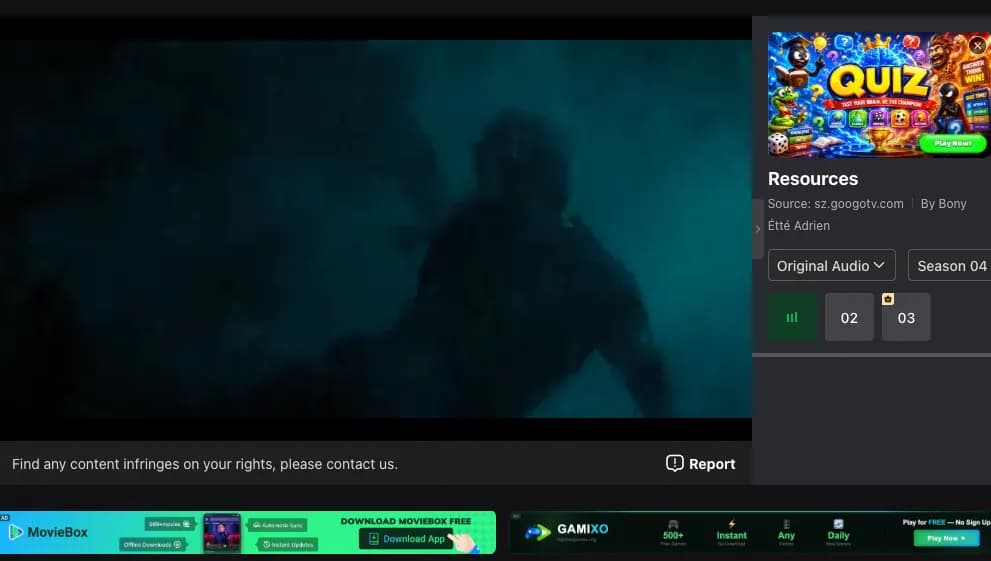
Task: Click the Daily icon in Gamixo ad
Action: pyautogui.click(x=838, y=524)
